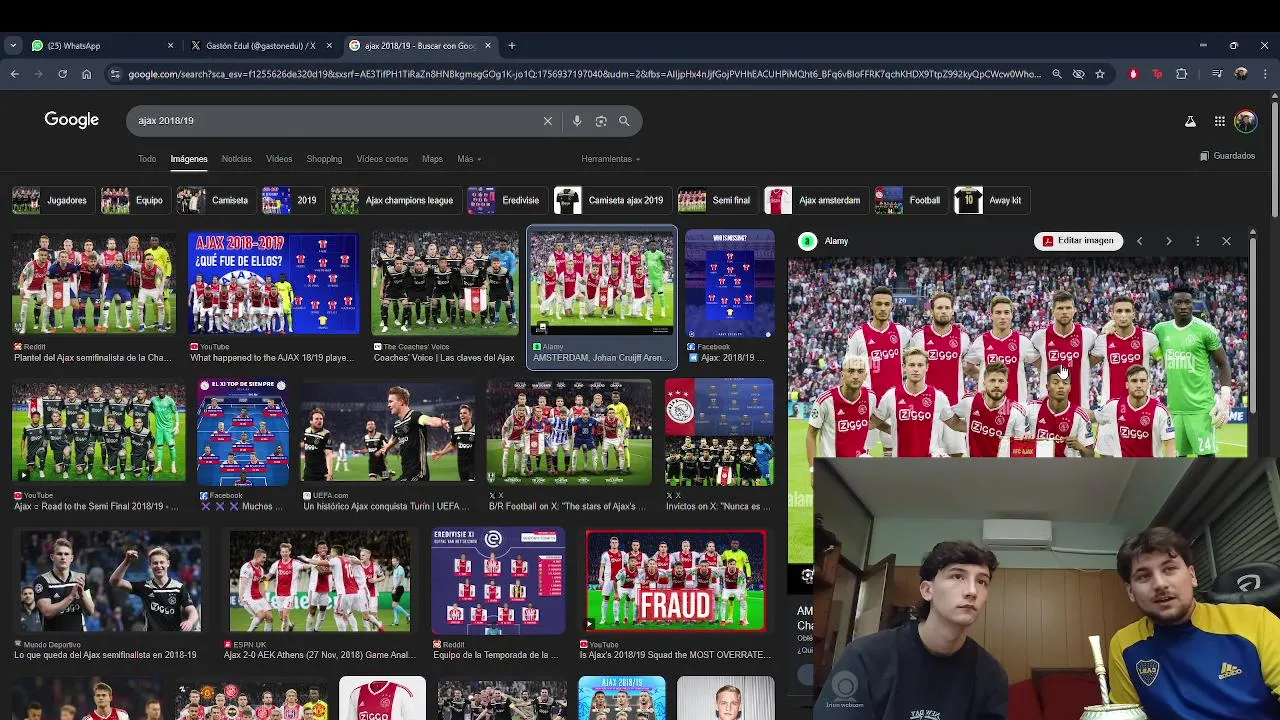This screenshot has height=720, width=1280.
Task: Open Search Labs flask icon
Action: [x=1190, y=121]
